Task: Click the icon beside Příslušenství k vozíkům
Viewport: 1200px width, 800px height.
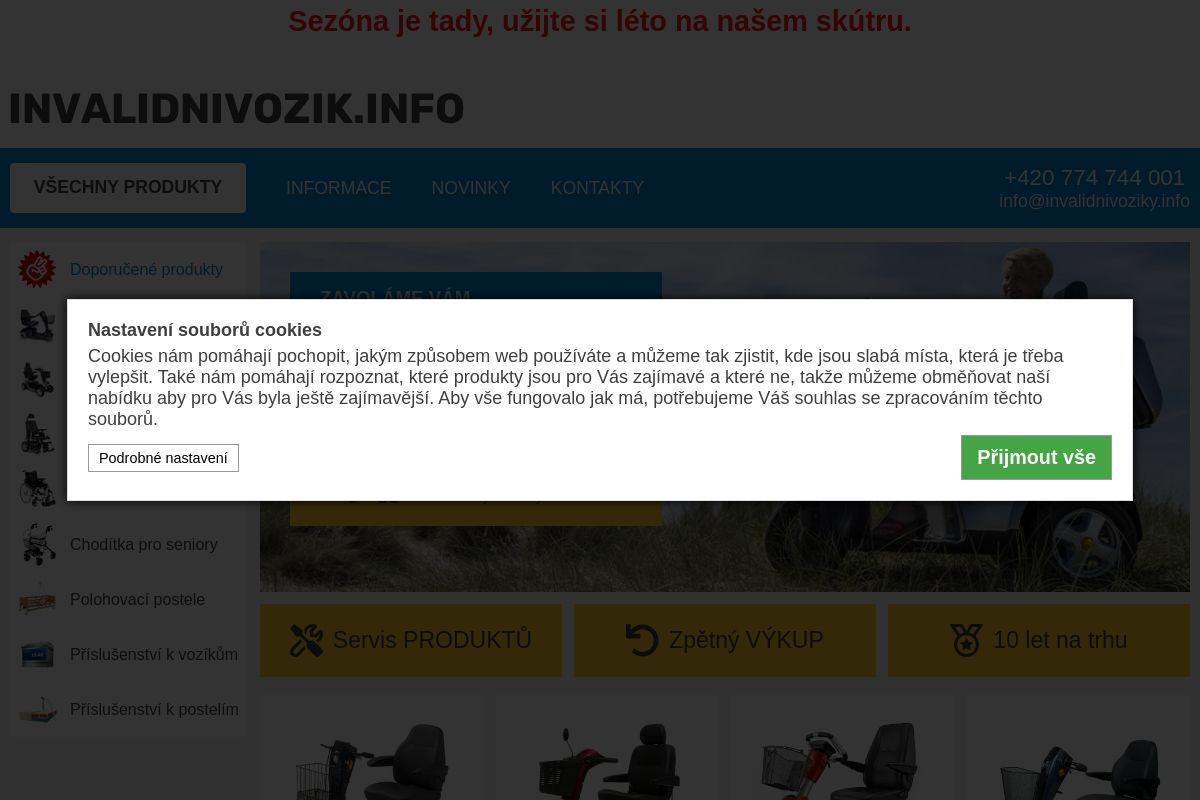Action: tap(38, 655)
